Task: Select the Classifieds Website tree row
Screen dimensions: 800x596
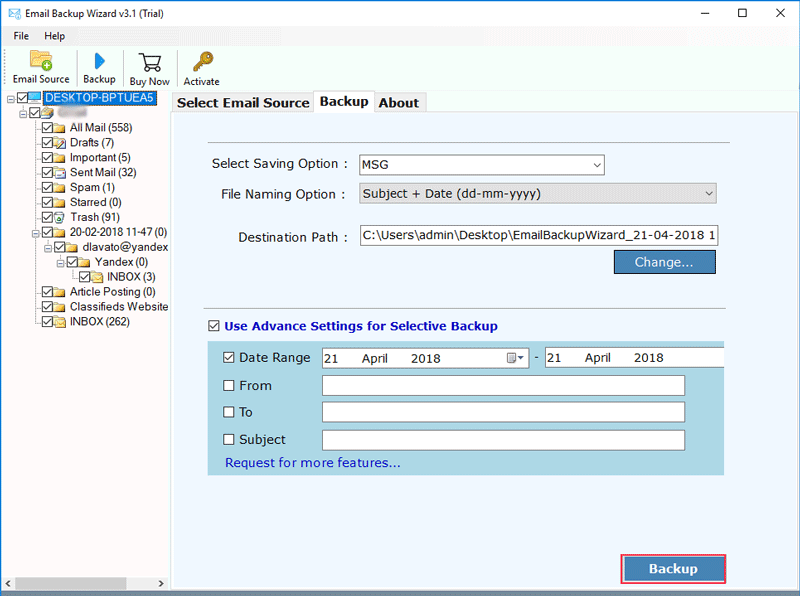Action: pos(119,307)
